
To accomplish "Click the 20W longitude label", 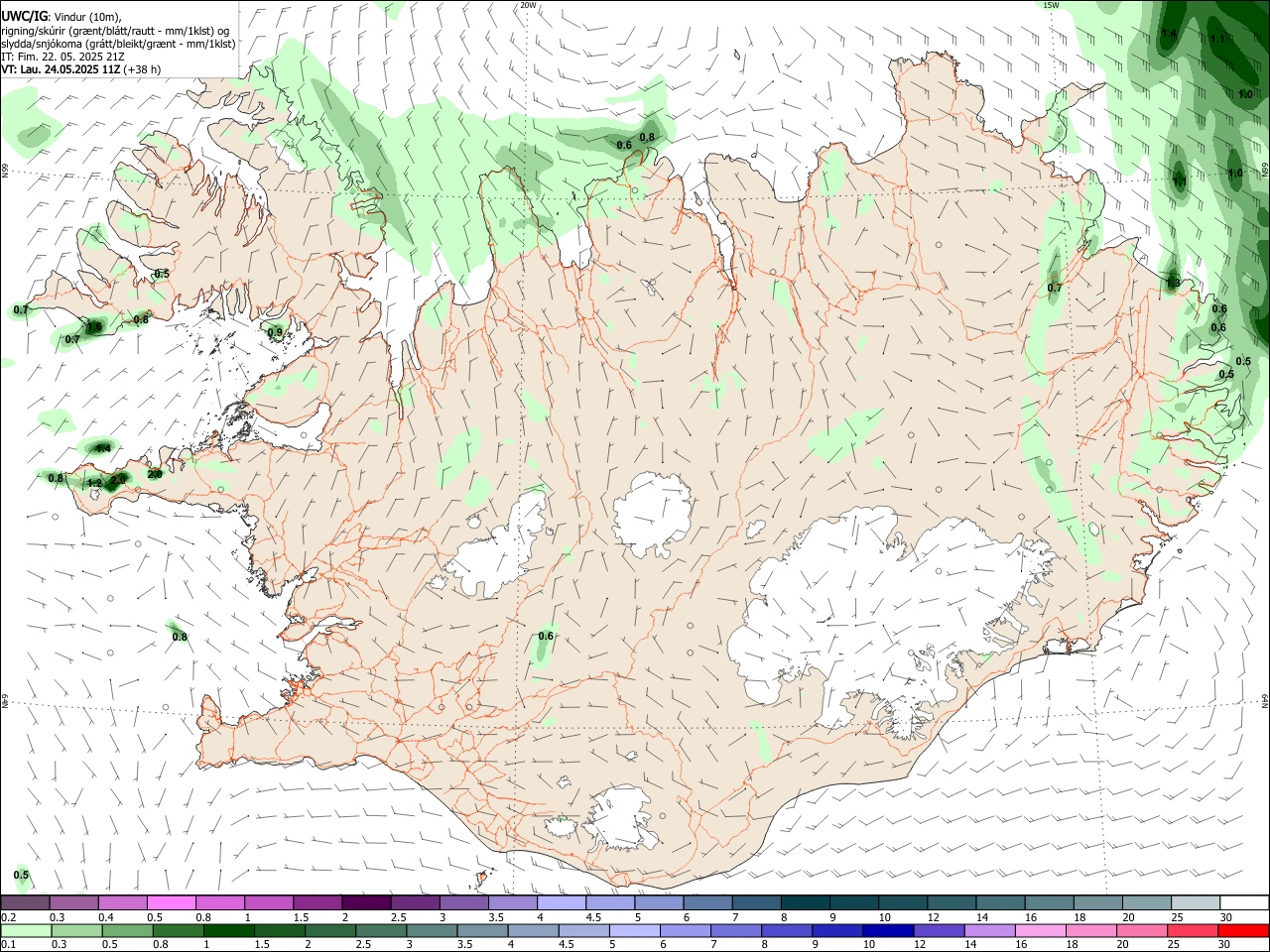I will [528, 5].
